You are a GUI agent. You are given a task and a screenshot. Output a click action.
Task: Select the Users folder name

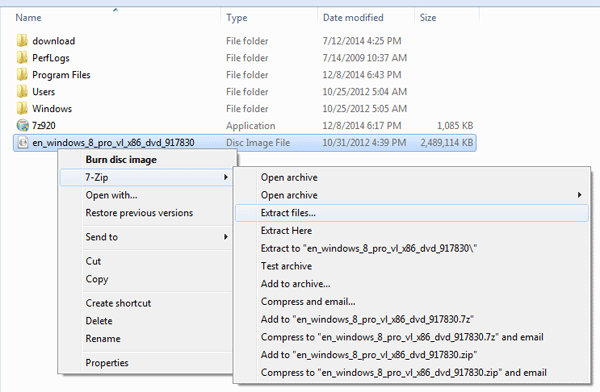(x=44, y=92)
